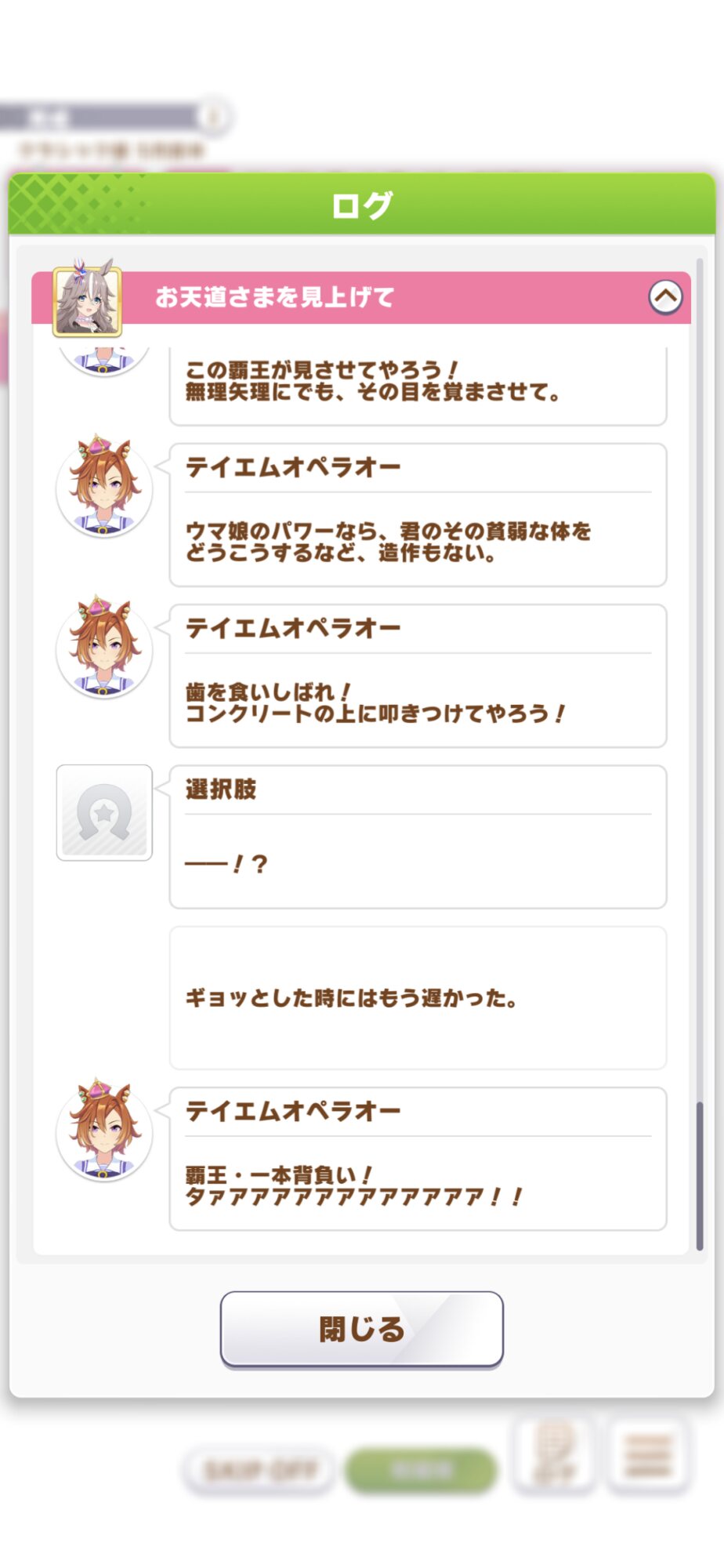The image size is (724, 1568).
Task: Click the gray-haired character portrait in pink header
Action: pos(87,299)
